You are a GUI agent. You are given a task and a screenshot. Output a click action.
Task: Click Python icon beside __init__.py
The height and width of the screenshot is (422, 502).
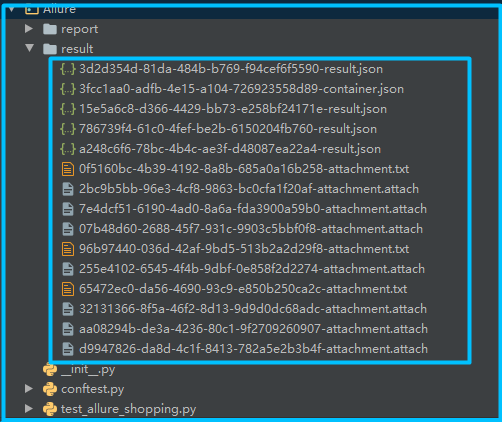point(50,369)
